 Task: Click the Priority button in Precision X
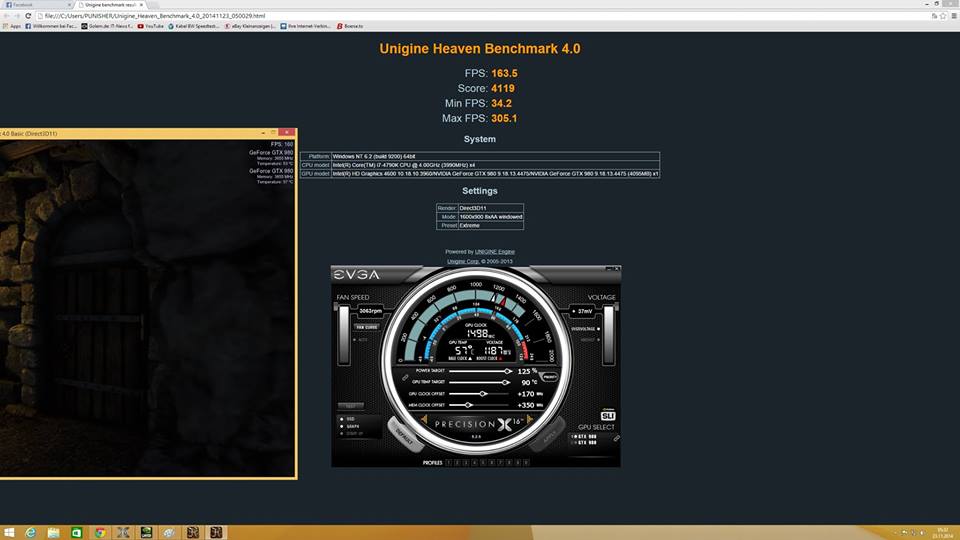(x=549, y=377)
